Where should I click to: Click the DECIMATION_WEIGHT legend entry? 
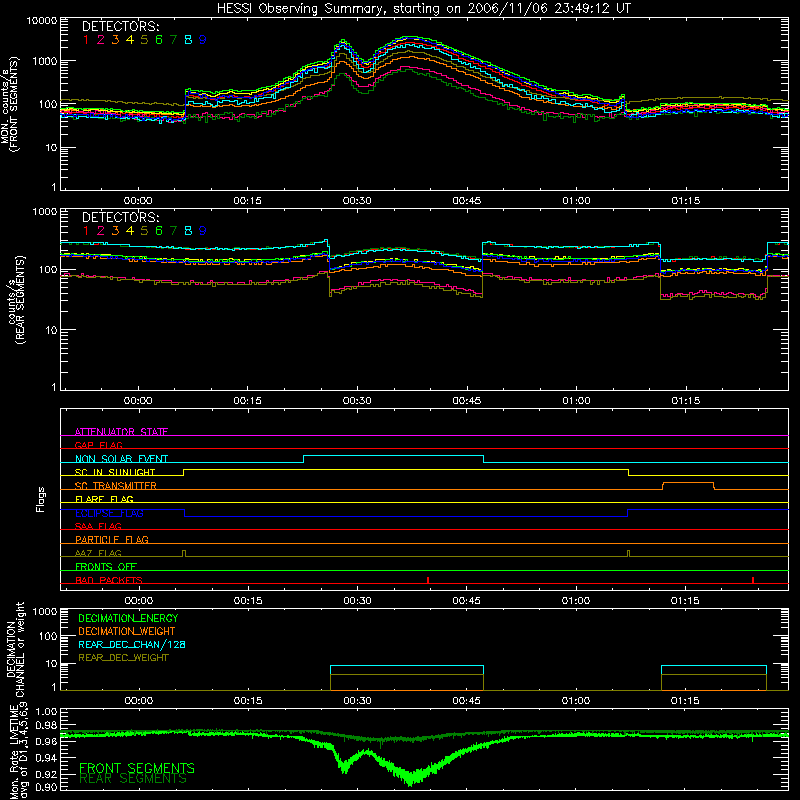[127, 631]
